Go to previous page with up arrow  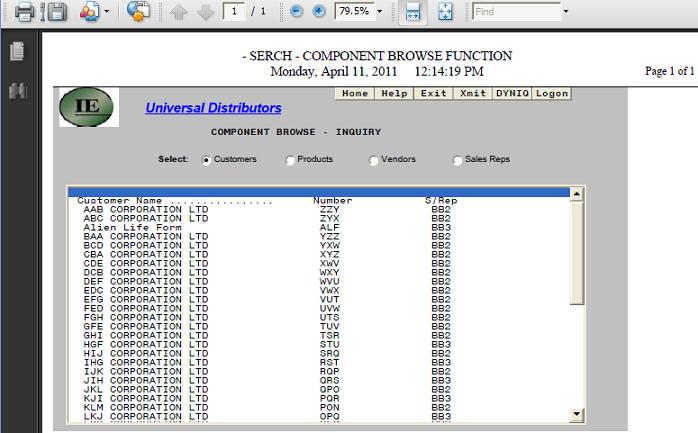click(x=178, y=12)
